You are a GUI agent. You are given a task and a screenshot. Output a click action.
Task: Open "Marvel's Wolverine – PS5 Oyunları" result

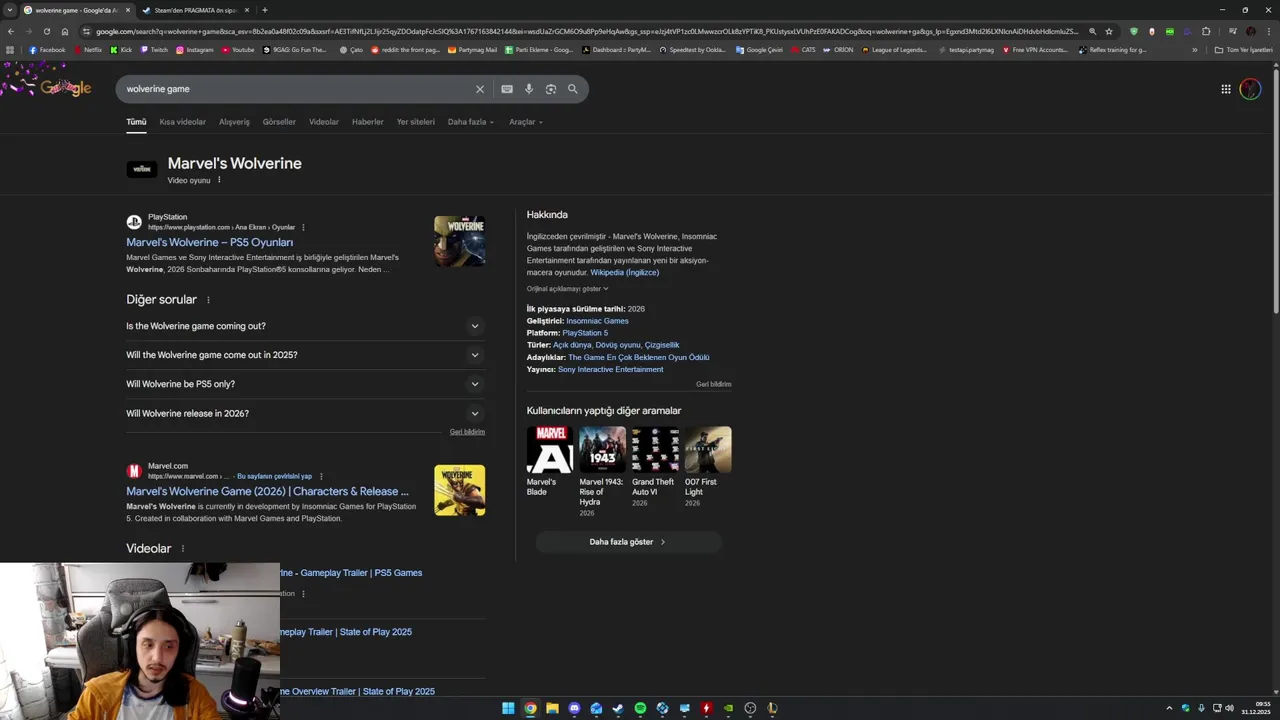(x=210, y=242)
